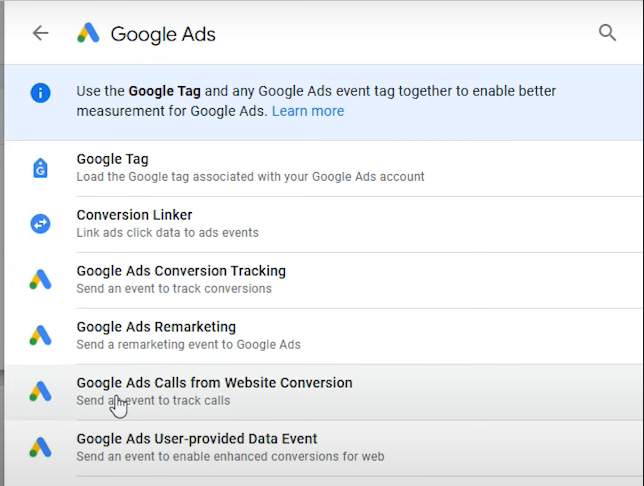The width and height of the screenshot is (644, 486).
Task: Open the search magnifier icon
Action: tap(607, 33)
